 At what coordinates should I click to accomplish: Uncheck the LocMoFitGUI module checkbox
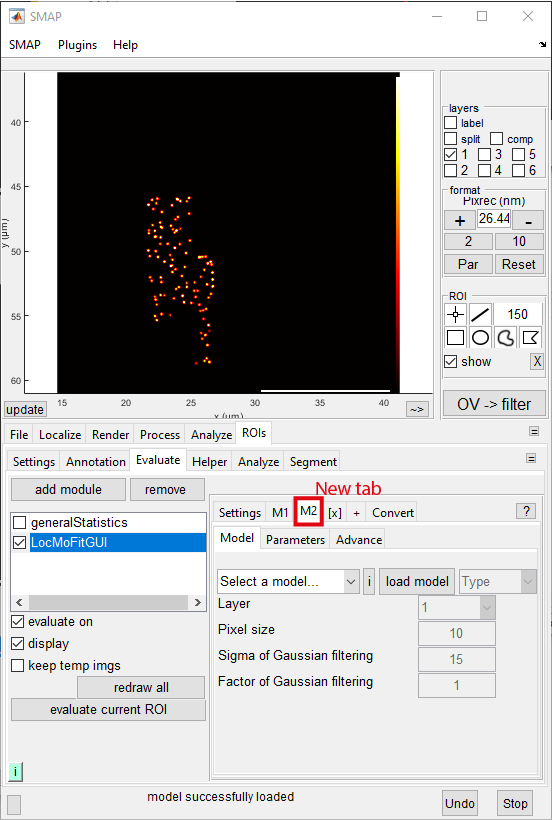19,543
